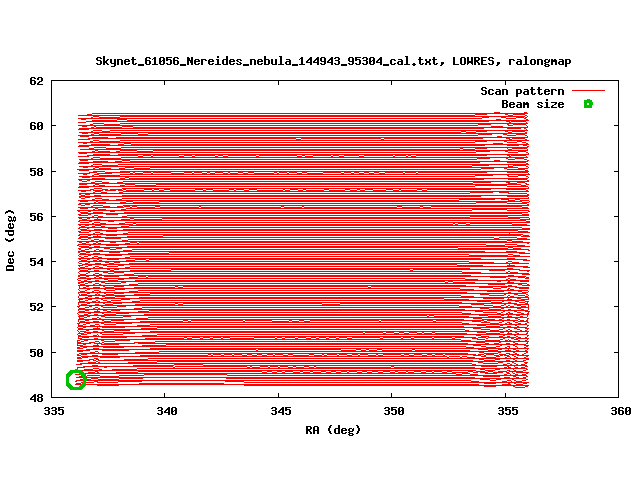Click the red Scan pattern legend line

coord(588,91)
